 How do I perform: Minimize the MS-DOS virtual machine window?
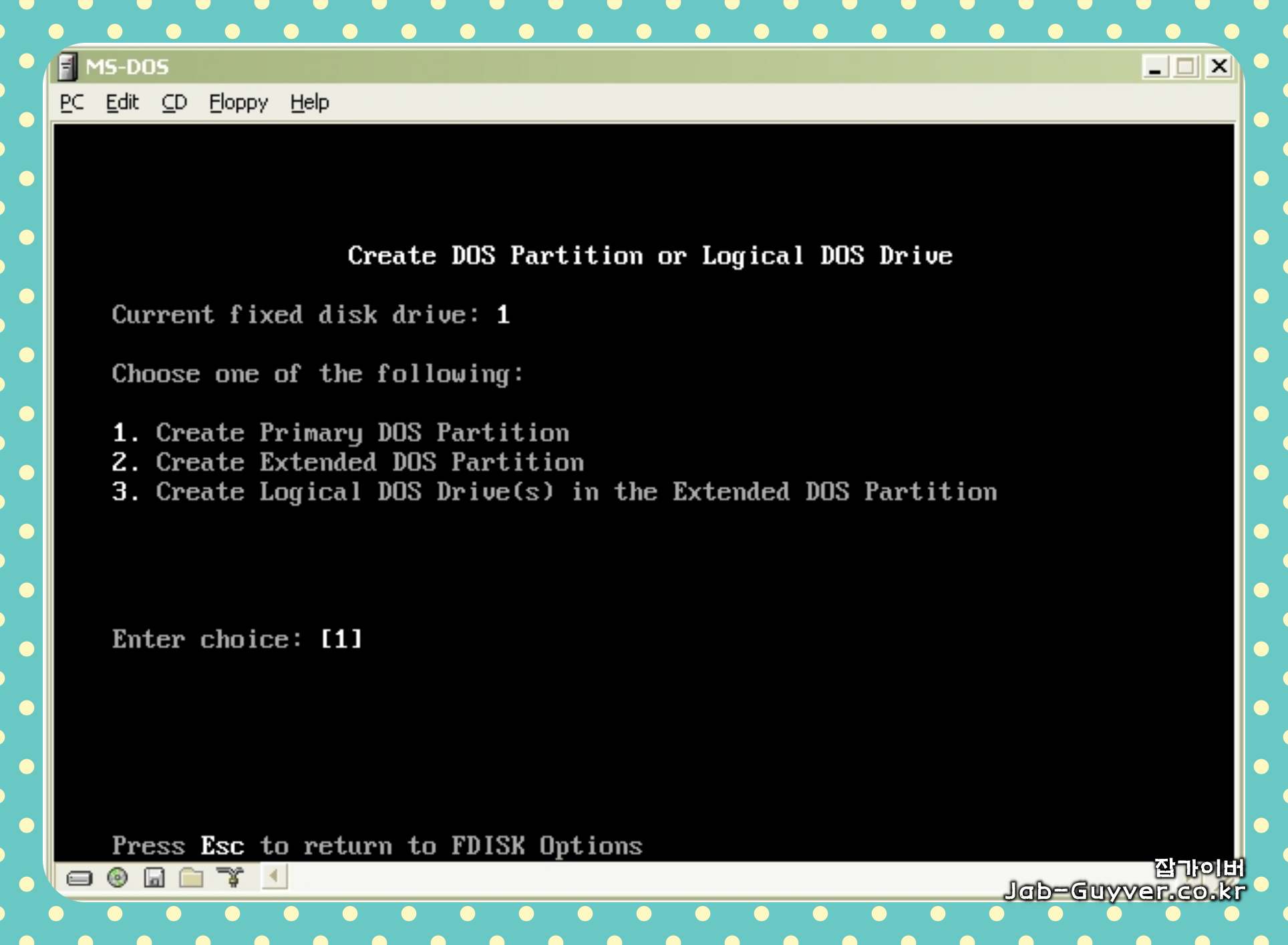tap(1154, 67)
